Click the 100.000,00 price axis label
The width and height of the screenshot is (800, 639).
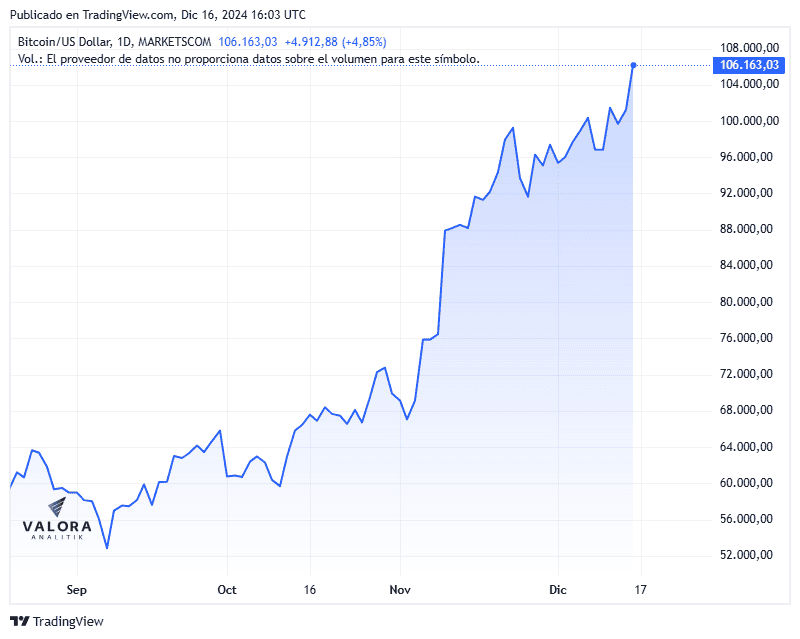749,121
